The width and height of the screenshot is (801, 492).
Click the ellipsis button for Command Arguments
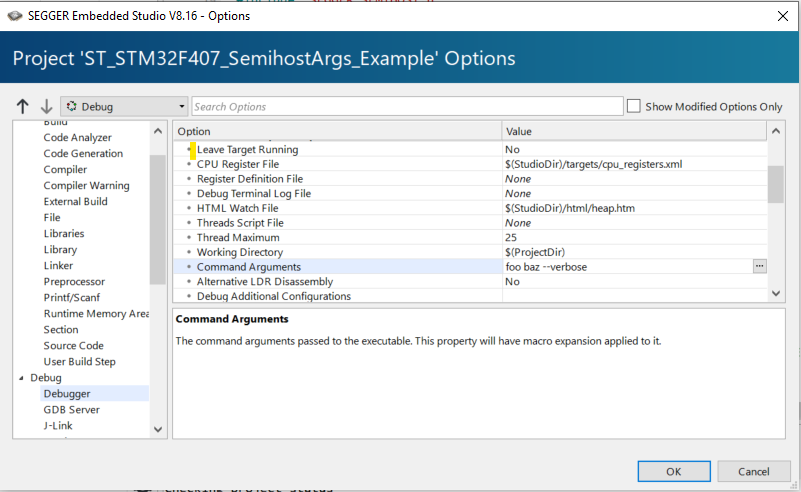point(760,266)
